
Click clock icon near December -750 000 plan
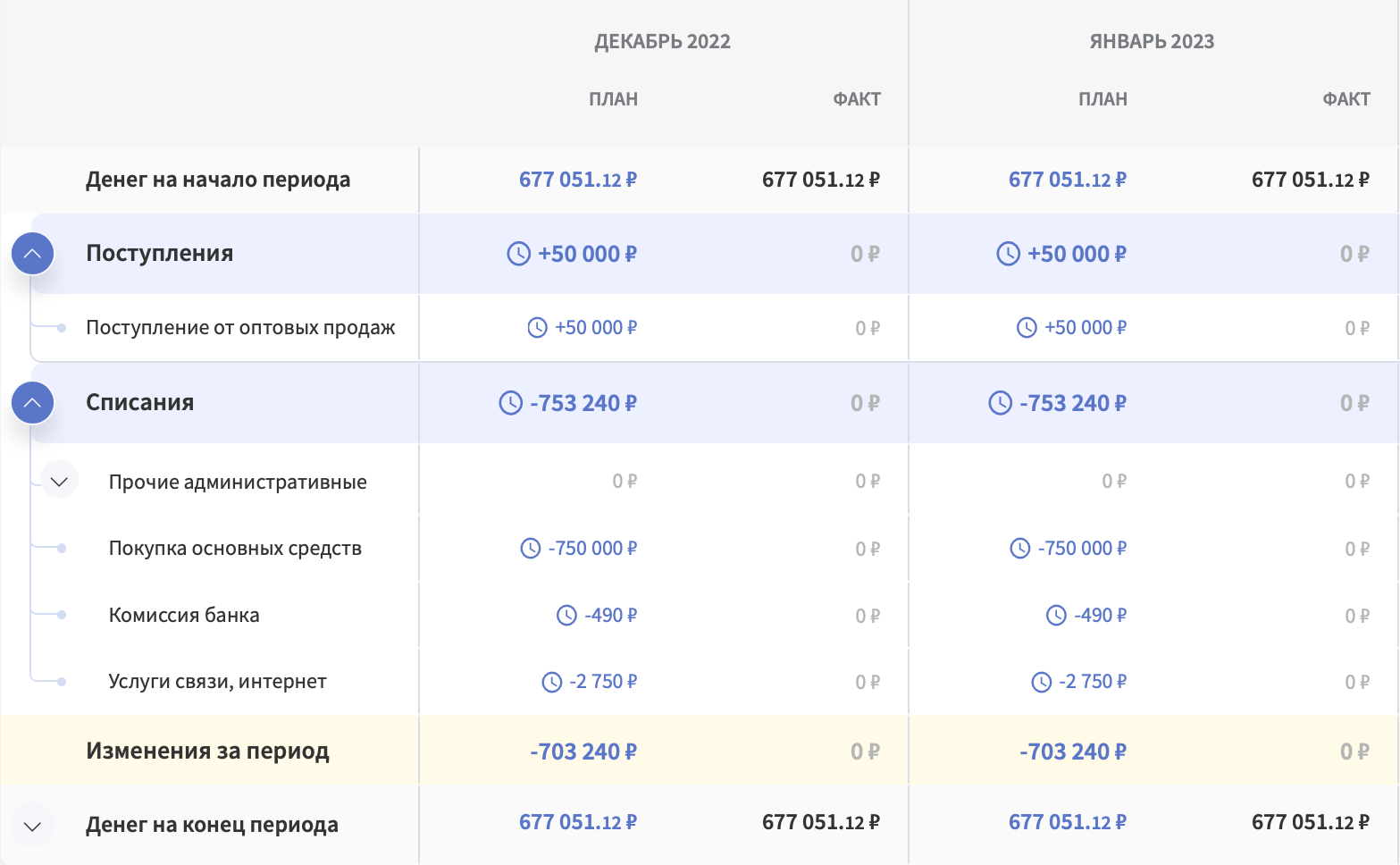point(531,549)
